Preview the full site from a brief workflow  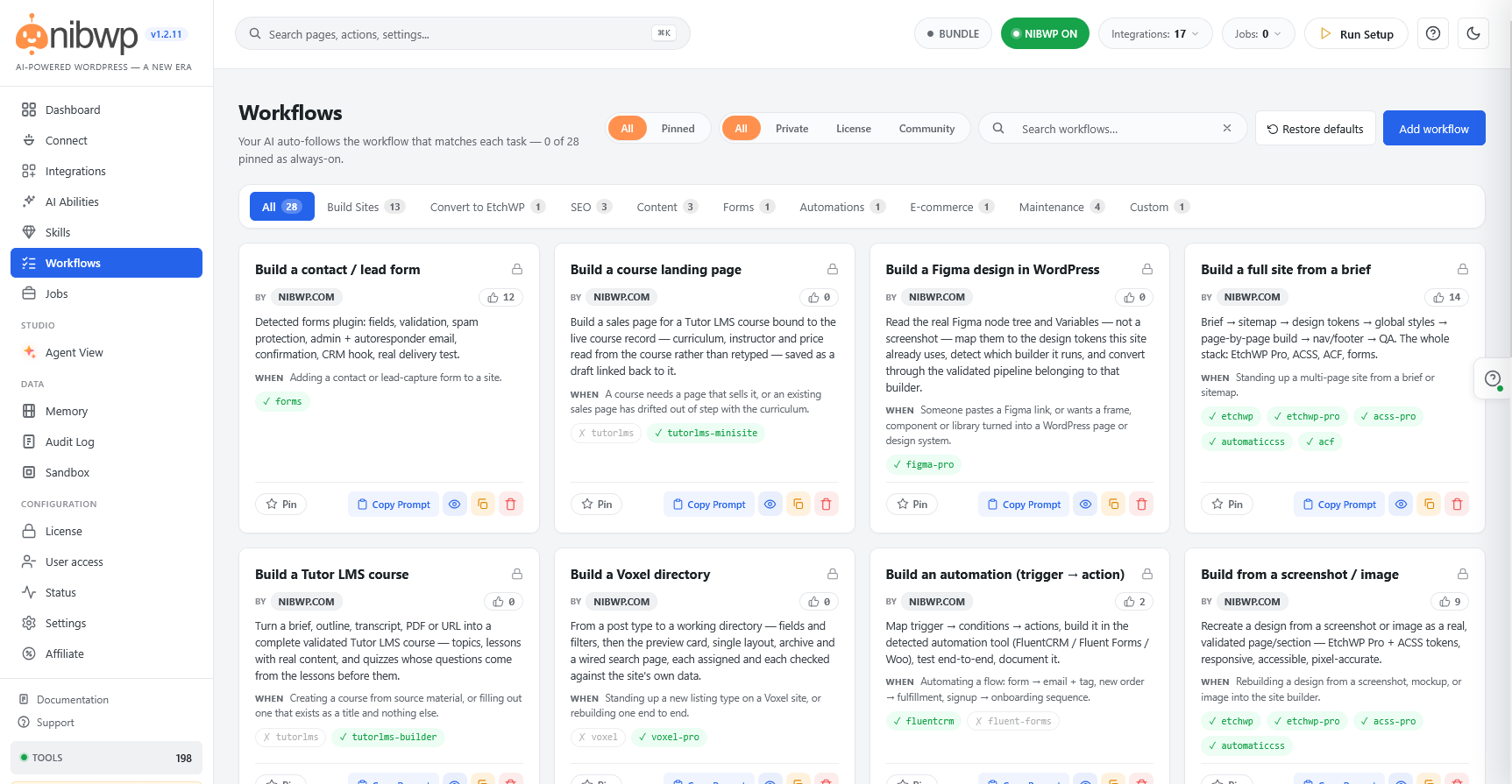(1401, 504)
